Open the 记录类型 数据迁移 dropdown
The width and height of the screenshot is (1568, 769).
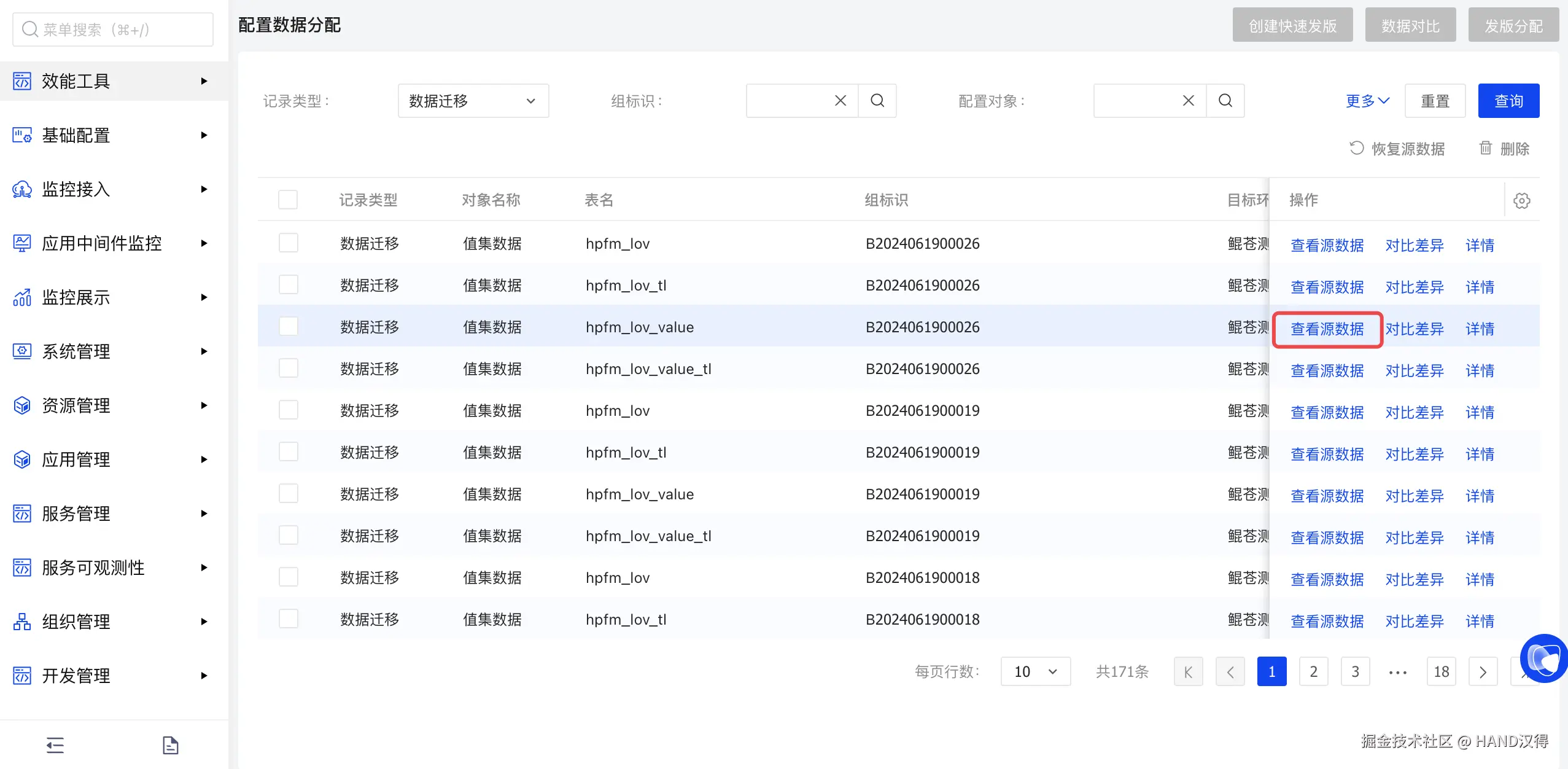coord(473,101)
